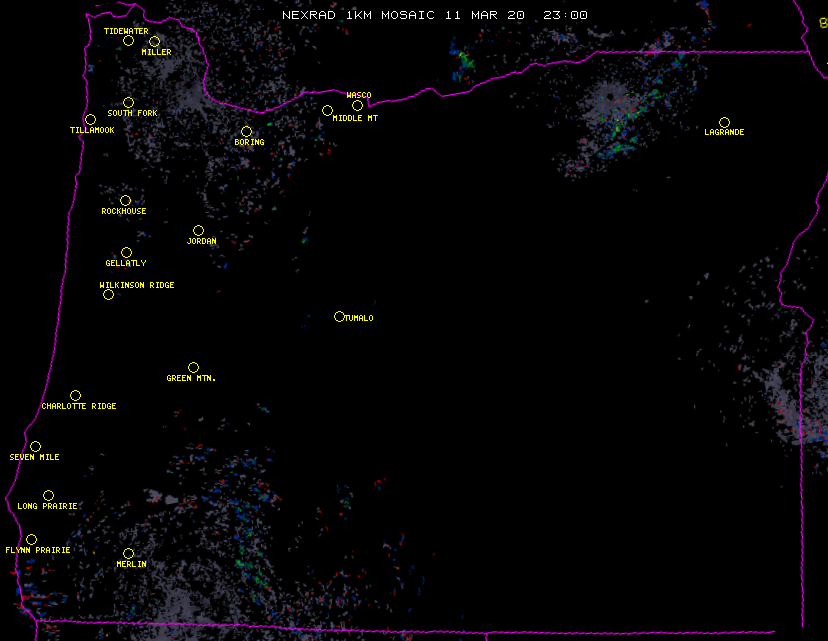This screenshot has height=641, width=828.
Task: Click the Tidewater station circle marker
Action: [x=128, y=41]
